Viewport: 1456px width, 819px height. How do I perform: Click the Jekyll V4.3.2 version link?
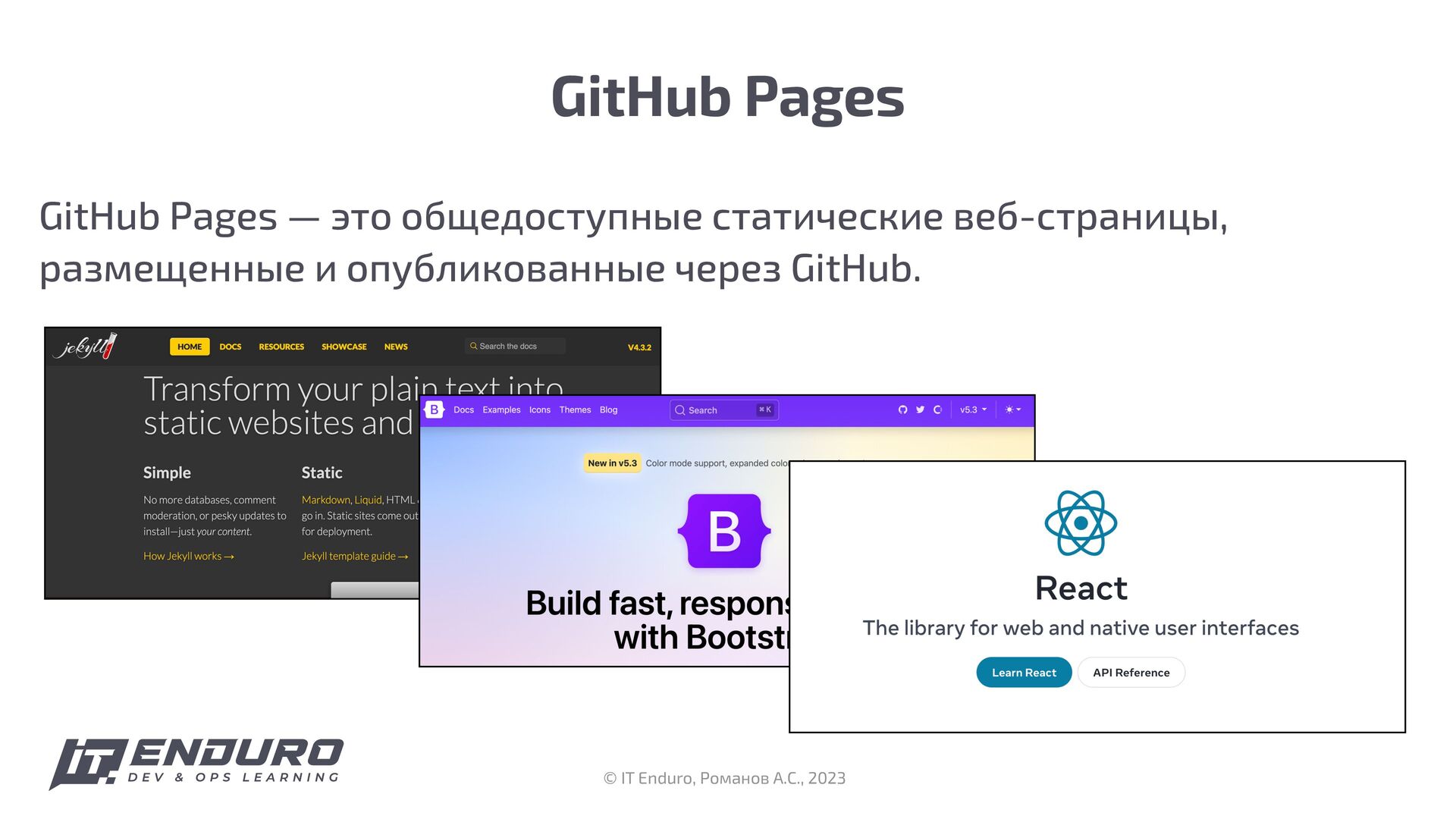pos(639,347)
